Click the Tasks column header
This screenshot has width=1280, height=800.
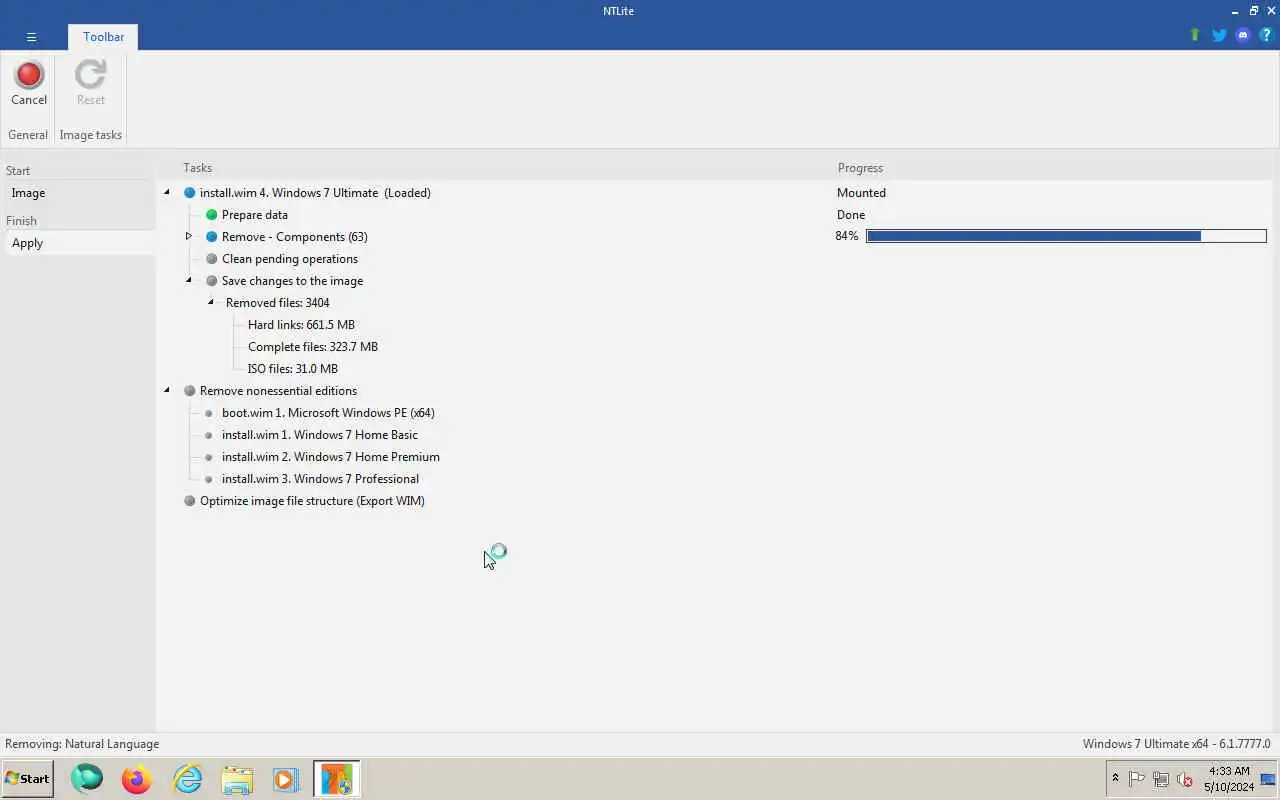click(197, 168)
